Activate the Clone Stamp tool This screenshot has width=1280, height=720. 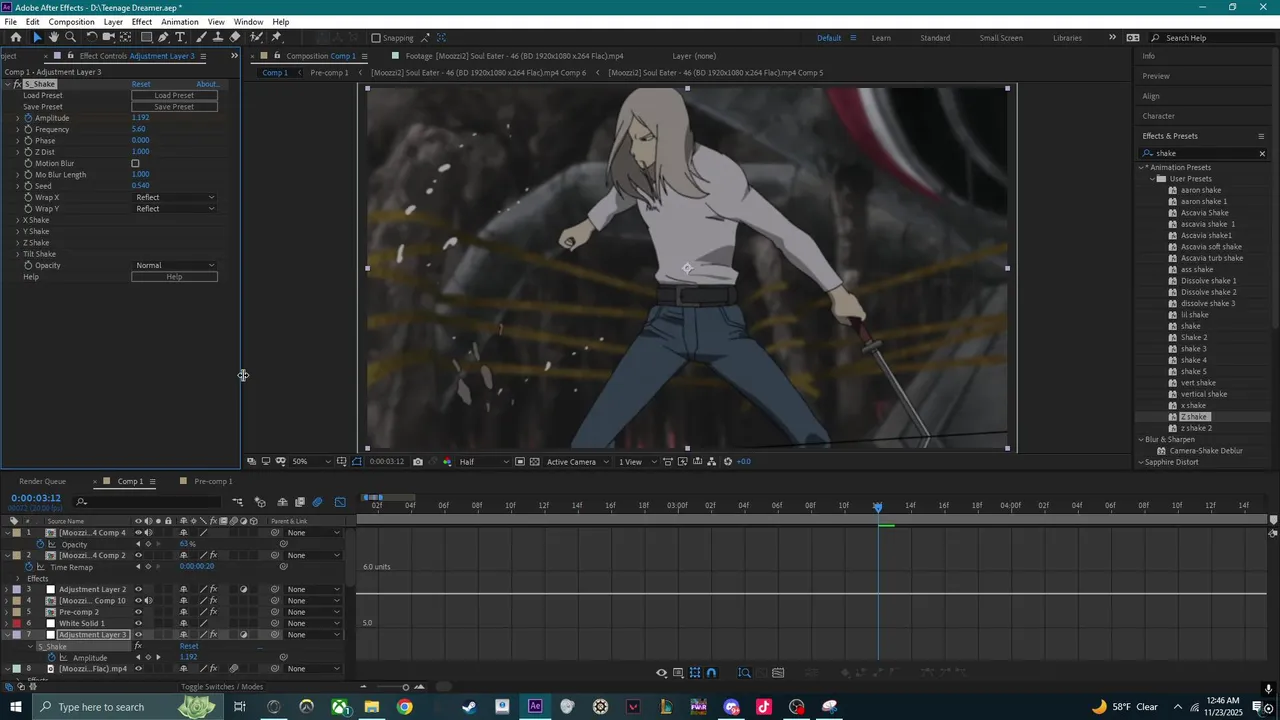[218, 37]
